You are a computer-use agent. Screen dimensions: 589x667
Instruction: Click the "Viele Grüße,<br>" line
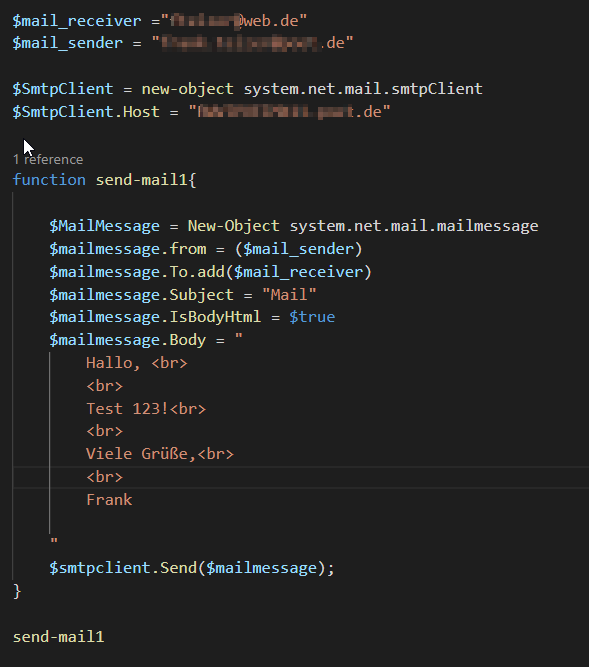[160, 454]
